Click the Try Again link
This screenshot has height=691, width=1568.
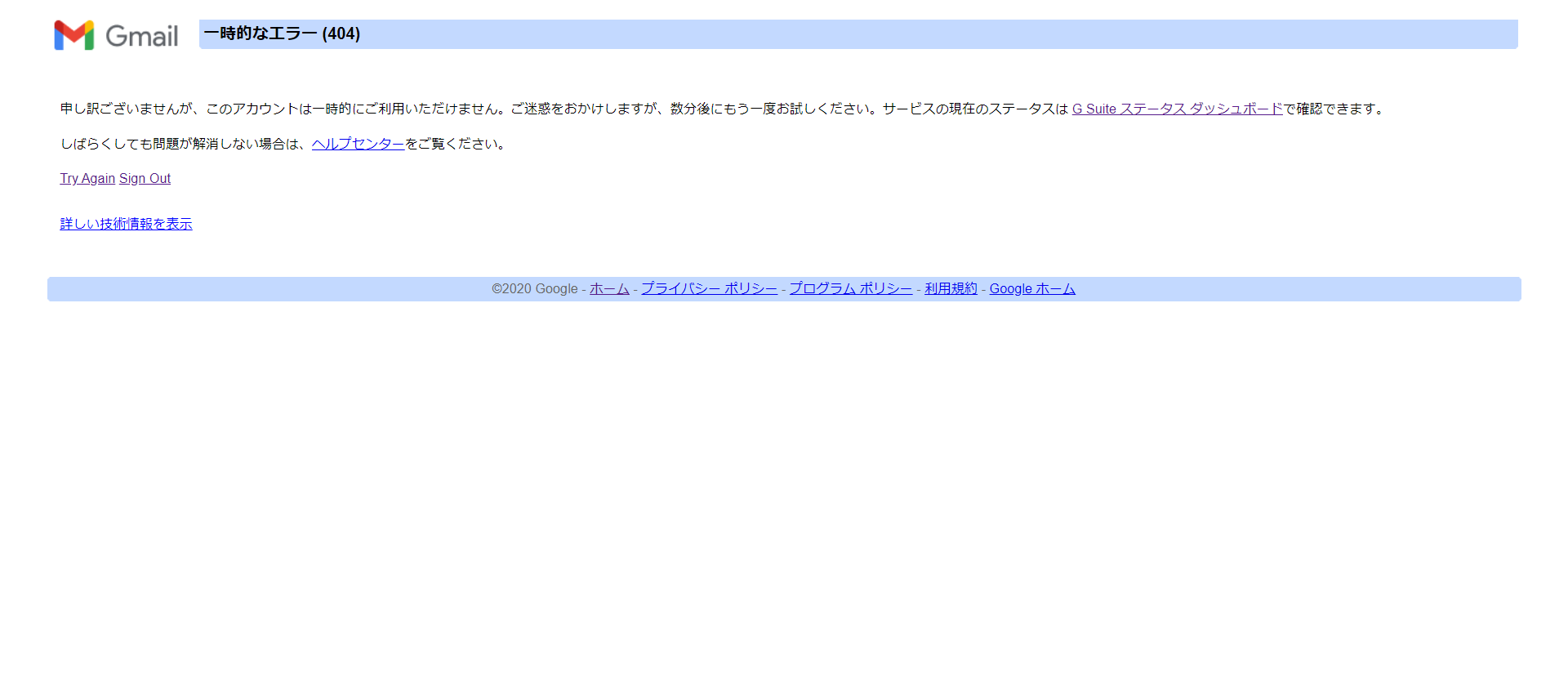click(87, 178)
